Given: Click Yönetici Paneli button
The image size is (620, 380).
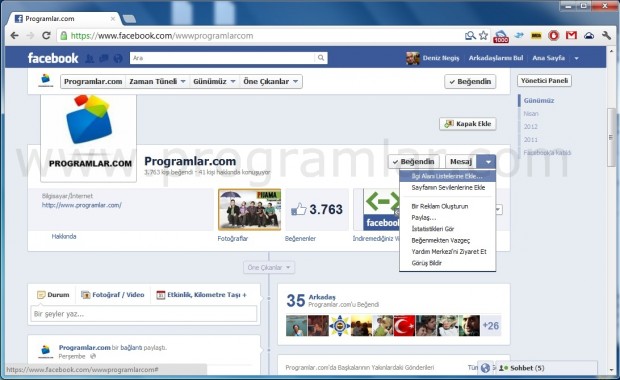Looking at the screenshot, I should pos(544,81).
